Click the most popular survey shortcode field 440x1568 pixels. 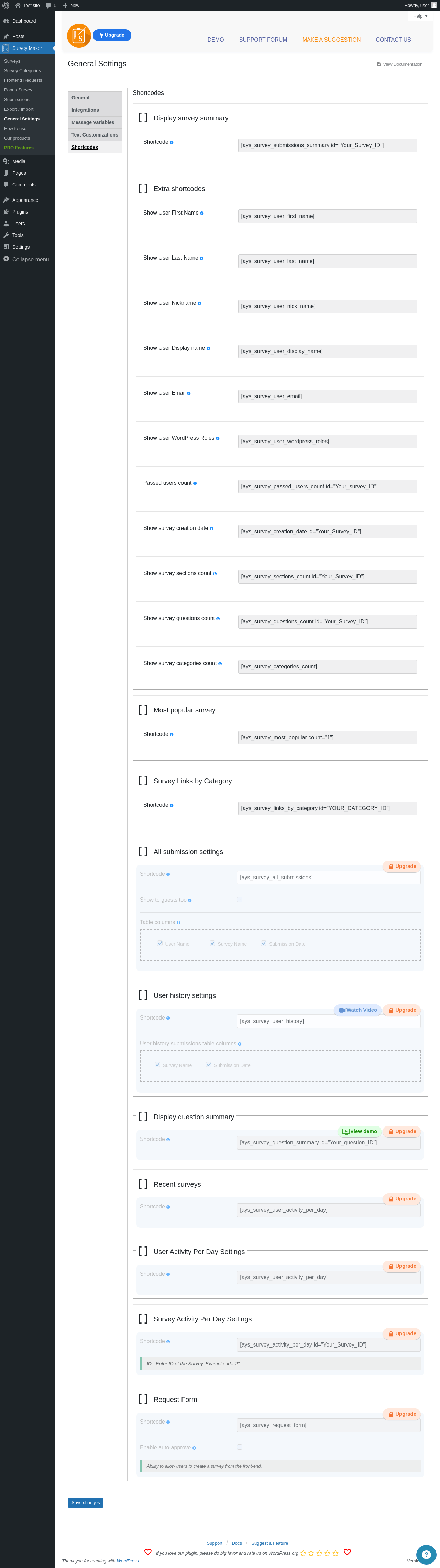tap(327, 737)
